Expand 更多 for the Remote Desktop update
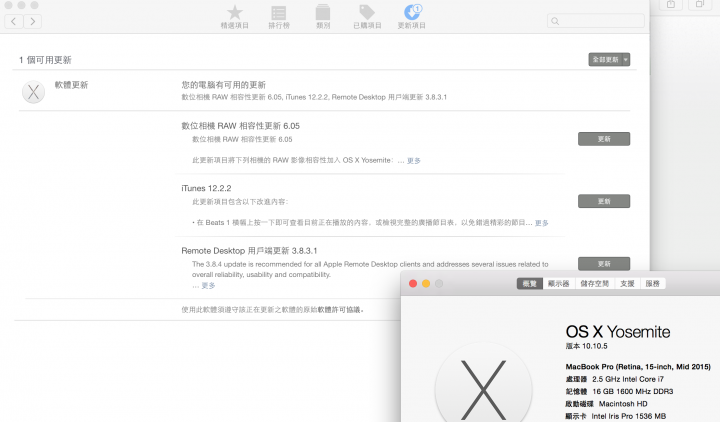This screenshot has height=422, width=720. [208, 286]
